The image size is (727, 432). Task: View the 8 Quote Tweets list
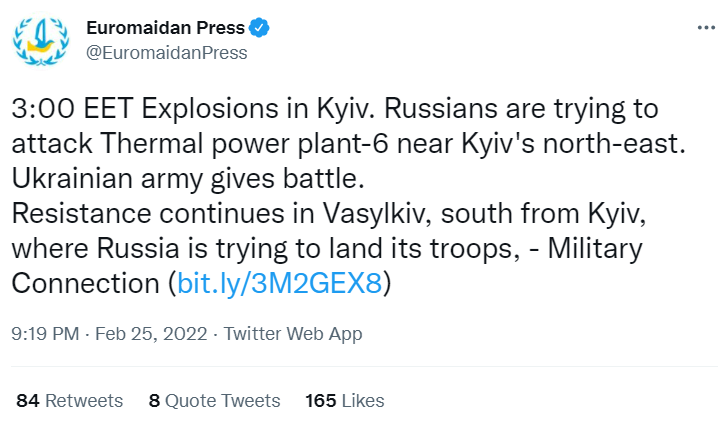pyautogui.click(x=214, y=400)
